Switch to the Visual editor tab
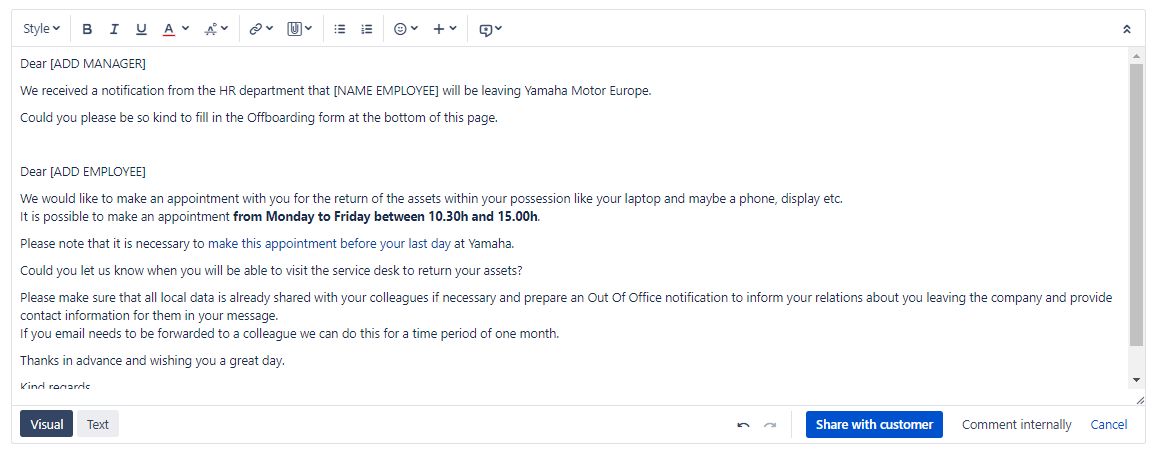 [x=46, y=424]
